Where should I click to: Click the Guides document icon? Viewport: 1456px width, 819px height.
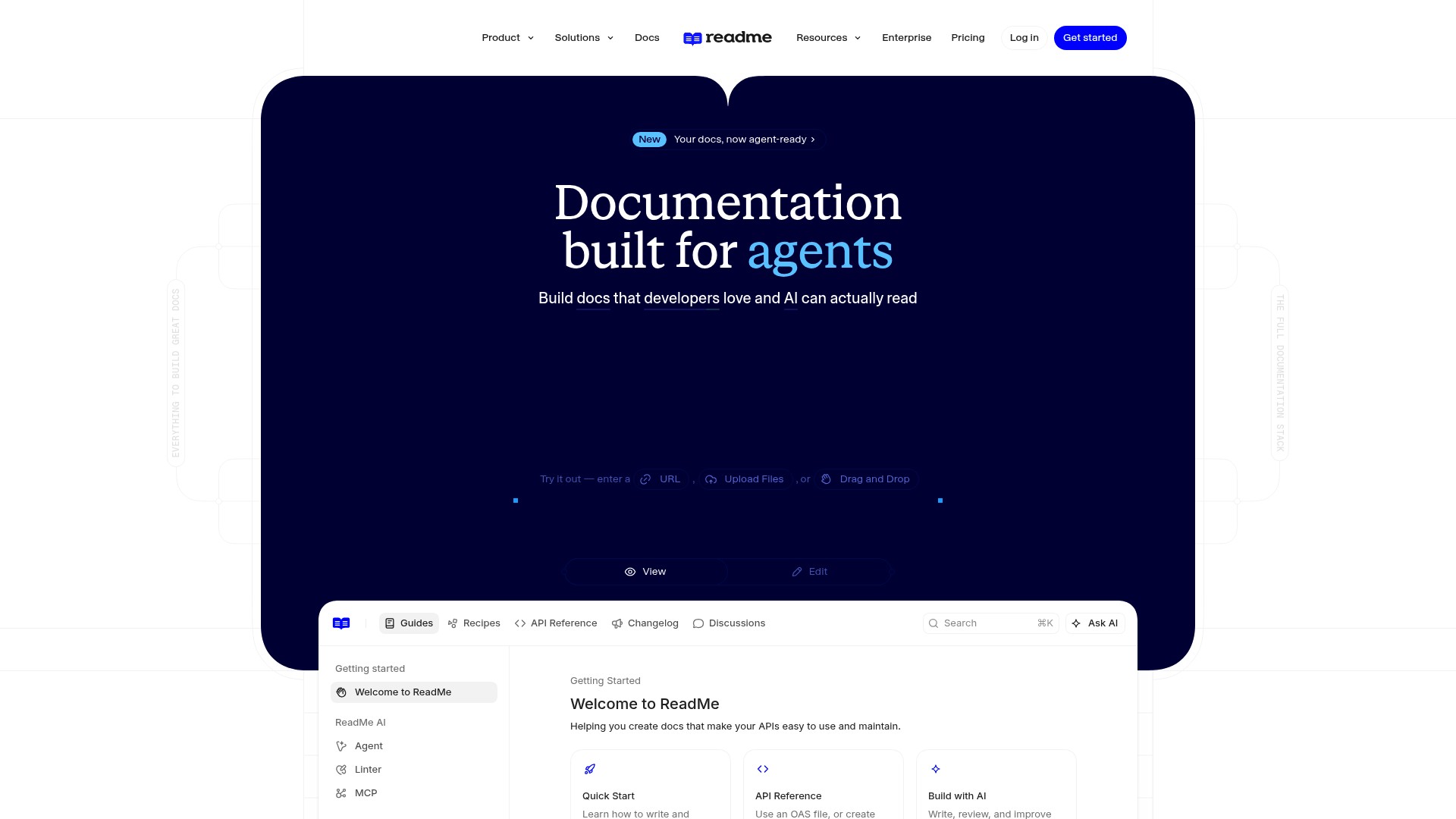[x=390, y=623]
